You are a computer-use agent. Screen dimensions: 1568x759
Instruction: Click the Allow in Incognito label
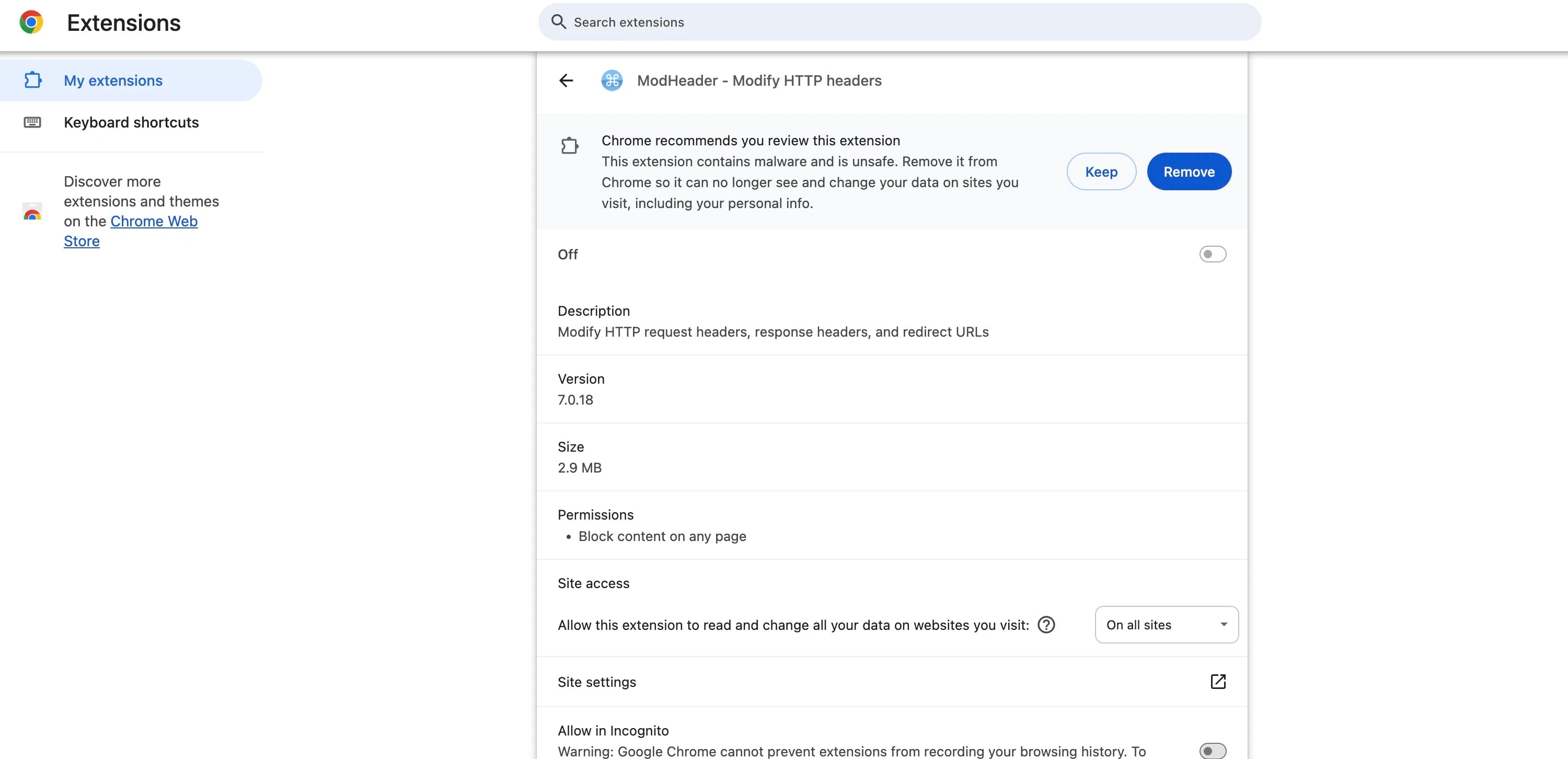click(x=613, y=730)
